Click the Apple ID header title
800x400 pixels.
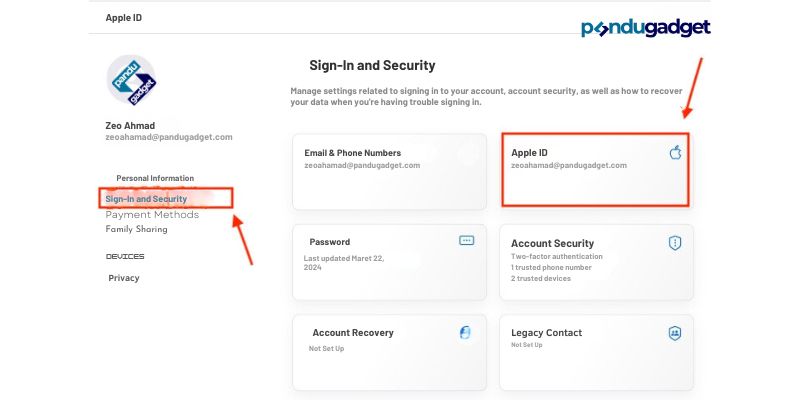(x=123, y=18)
